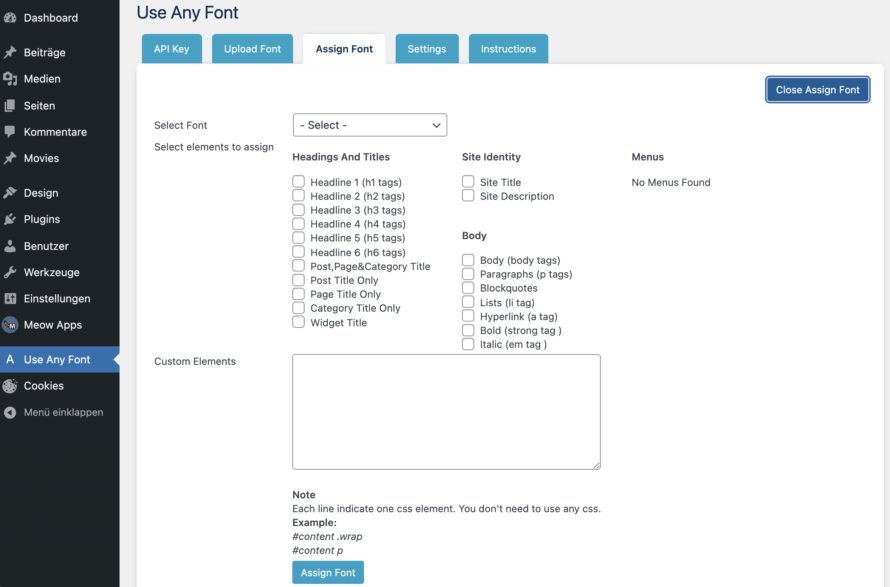The width and height of the screenshot is (890, 587).
Task: Open Medien via its media icon
Action: click(x=10, y=79)
